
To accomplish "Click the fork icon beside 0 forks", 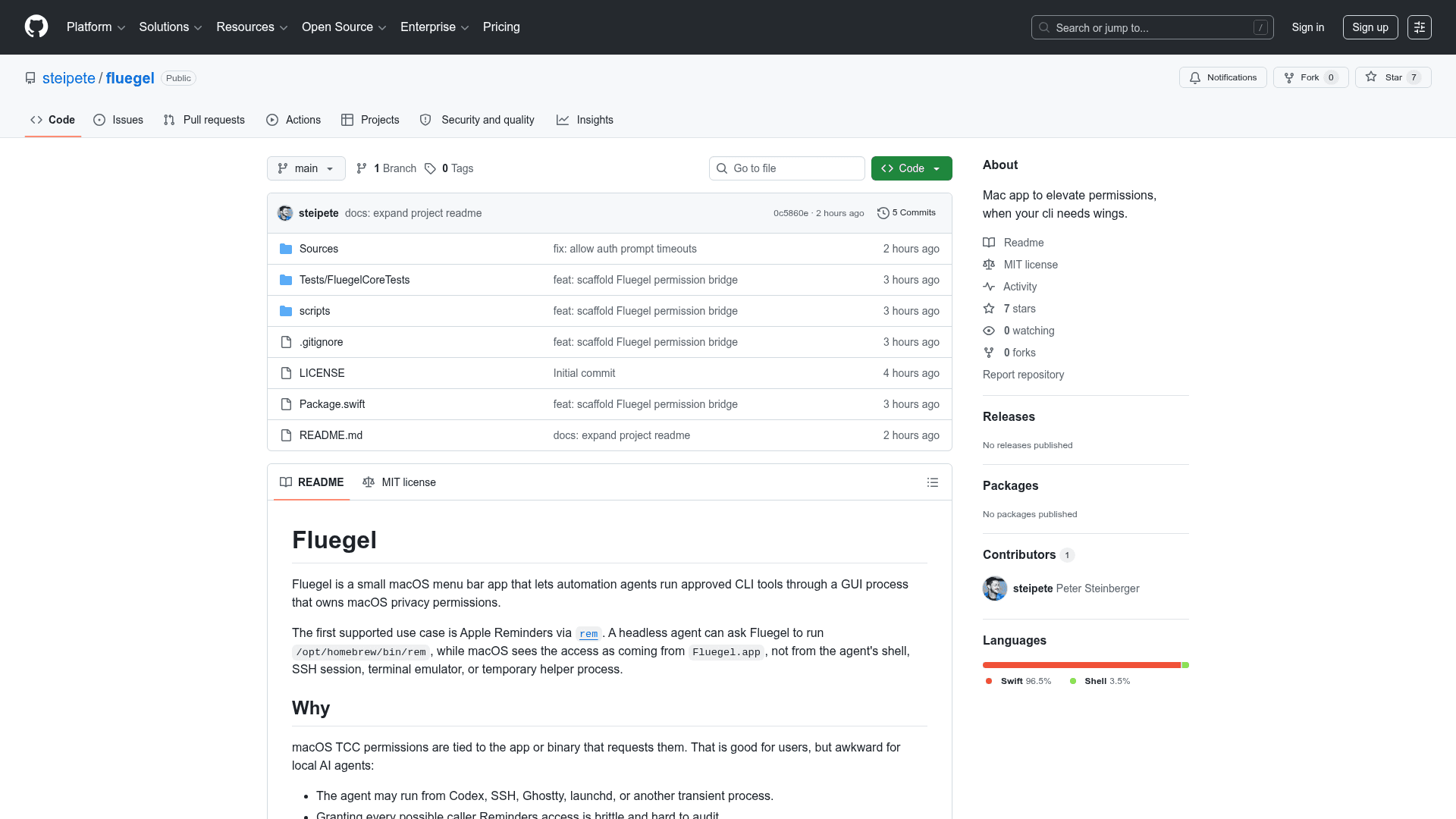I will [x=989, y=353].
